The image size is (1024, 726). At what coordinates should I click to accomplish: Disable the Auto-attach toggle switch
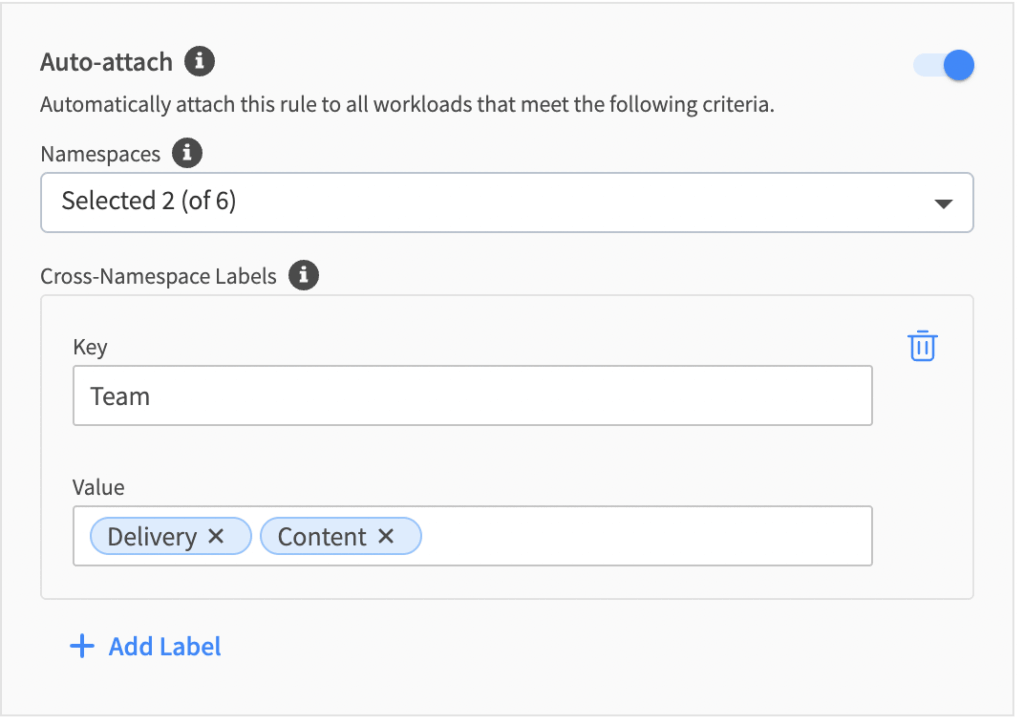[x=944, y=66]
